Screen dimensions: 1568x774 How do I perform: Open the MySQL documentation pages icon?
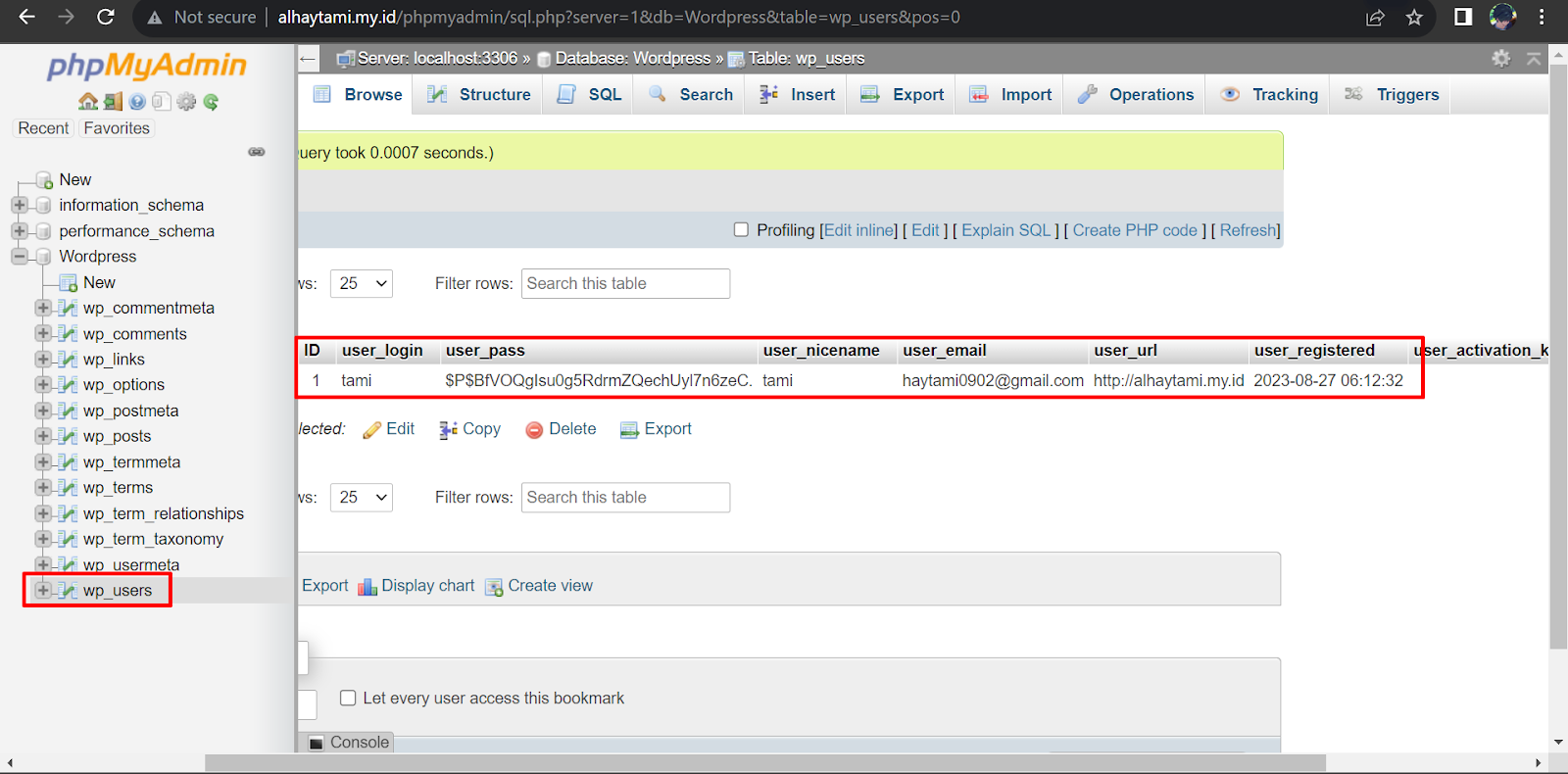click(x=162, y=102)
